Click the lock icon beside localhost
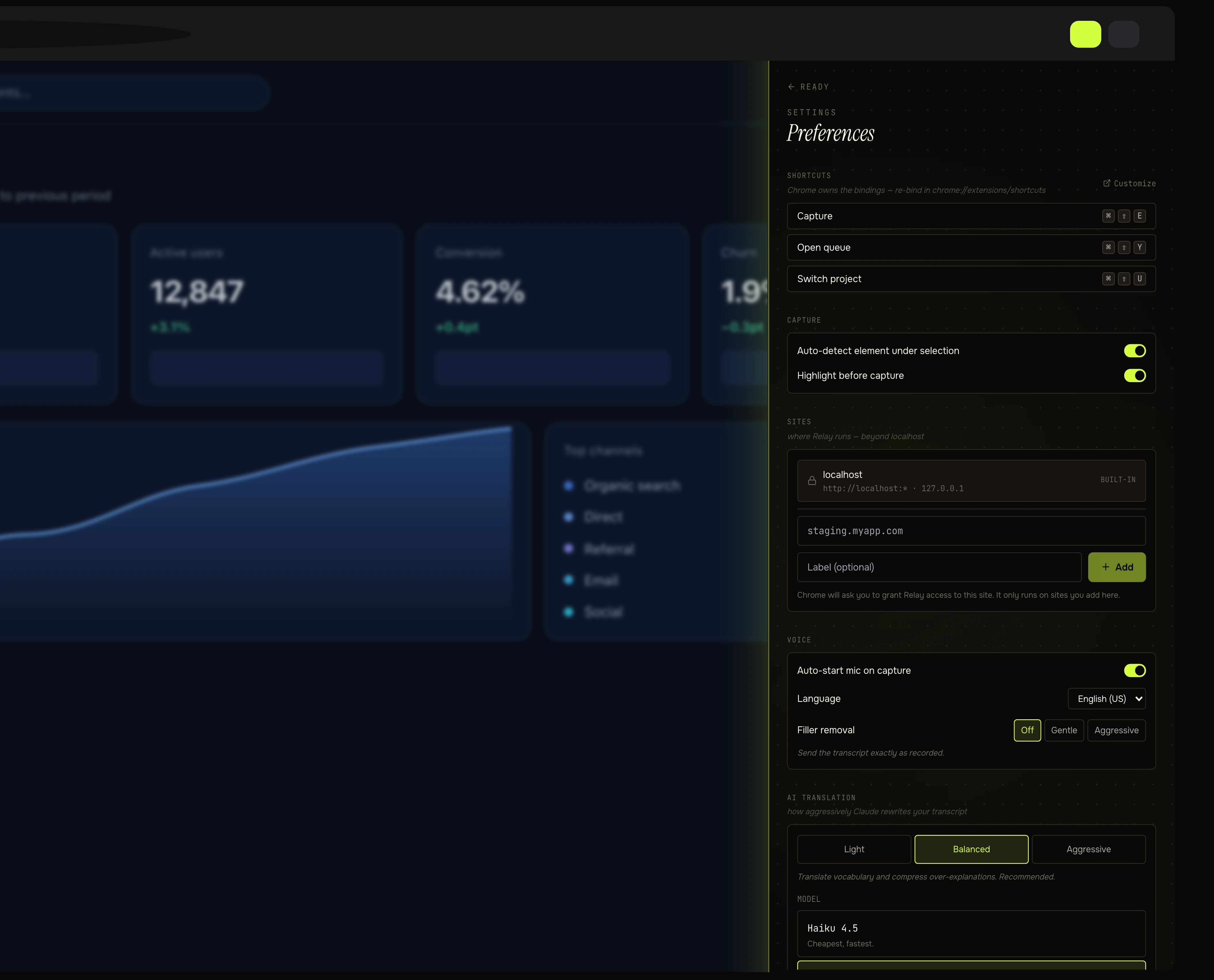The width and height of the screenshot is (1214, 980). pyautogui.click(x=812, y=480)
